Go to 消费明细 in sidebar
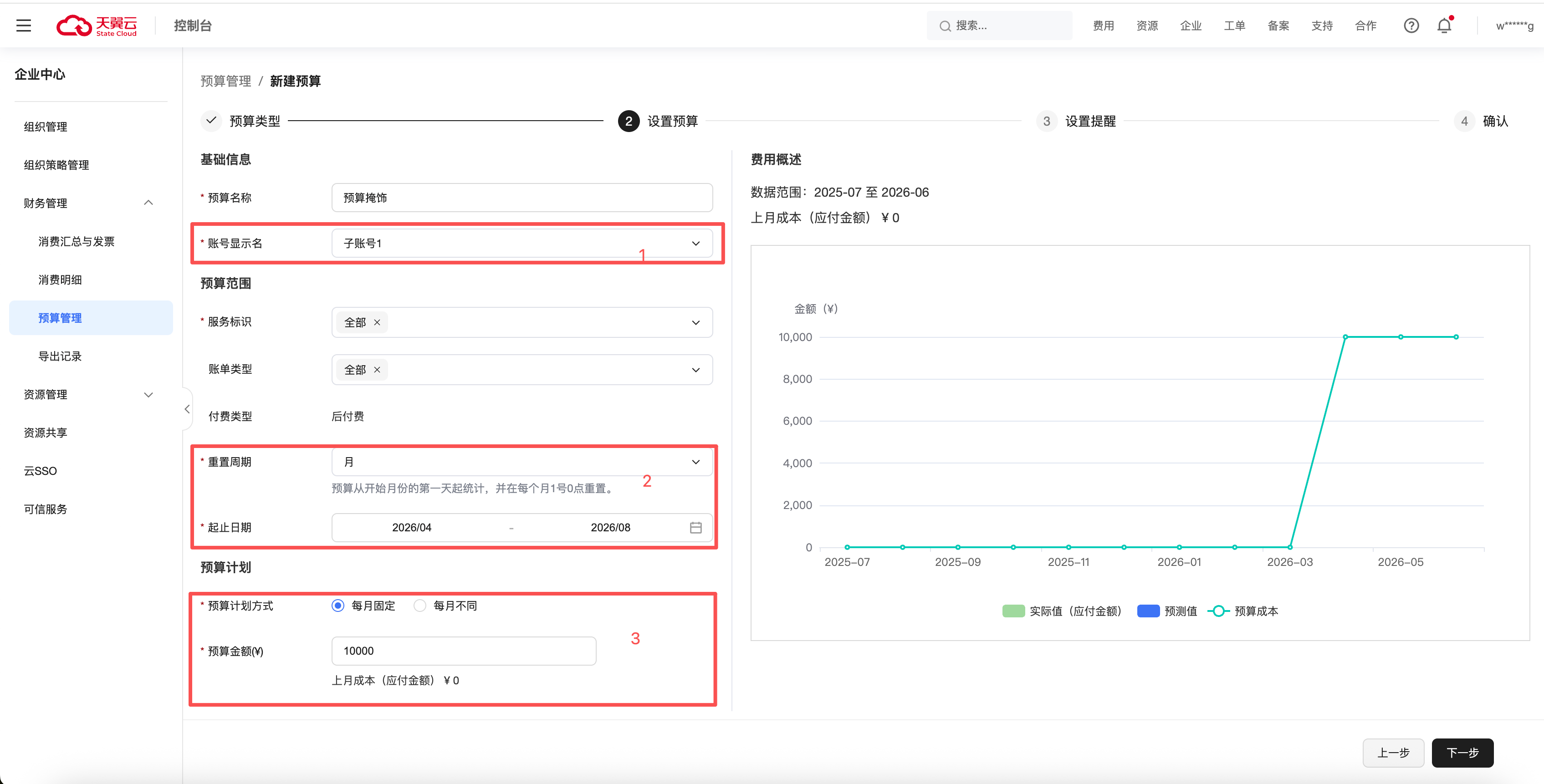Screen dimensions: 1544x784 [60, 280]
